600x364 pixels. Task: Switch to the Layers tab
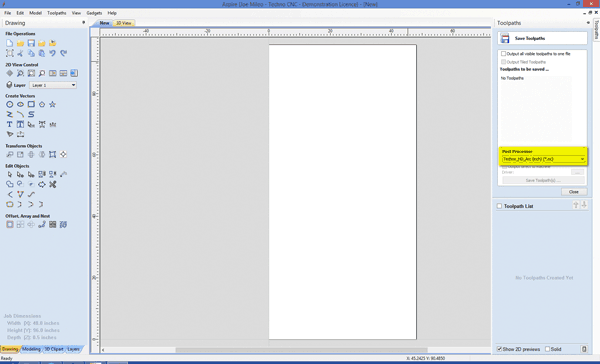[x=73, y=349]
